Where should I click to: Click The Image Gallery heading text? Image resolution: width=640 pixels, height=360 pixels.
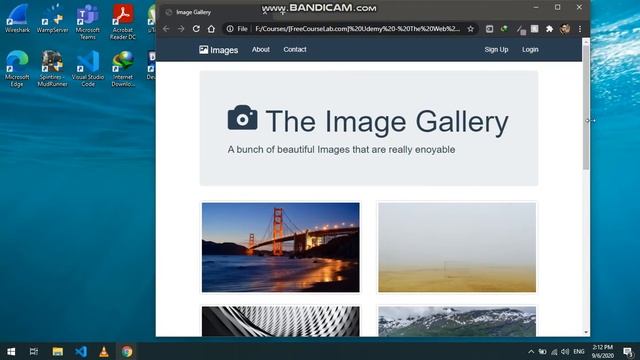click(x=387, y=122)
